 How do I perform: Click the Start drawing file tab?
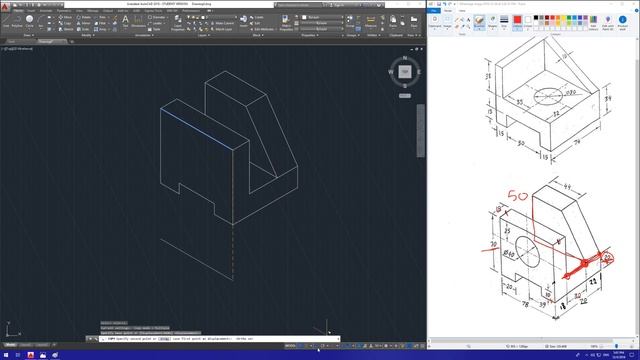click(11, 41)
